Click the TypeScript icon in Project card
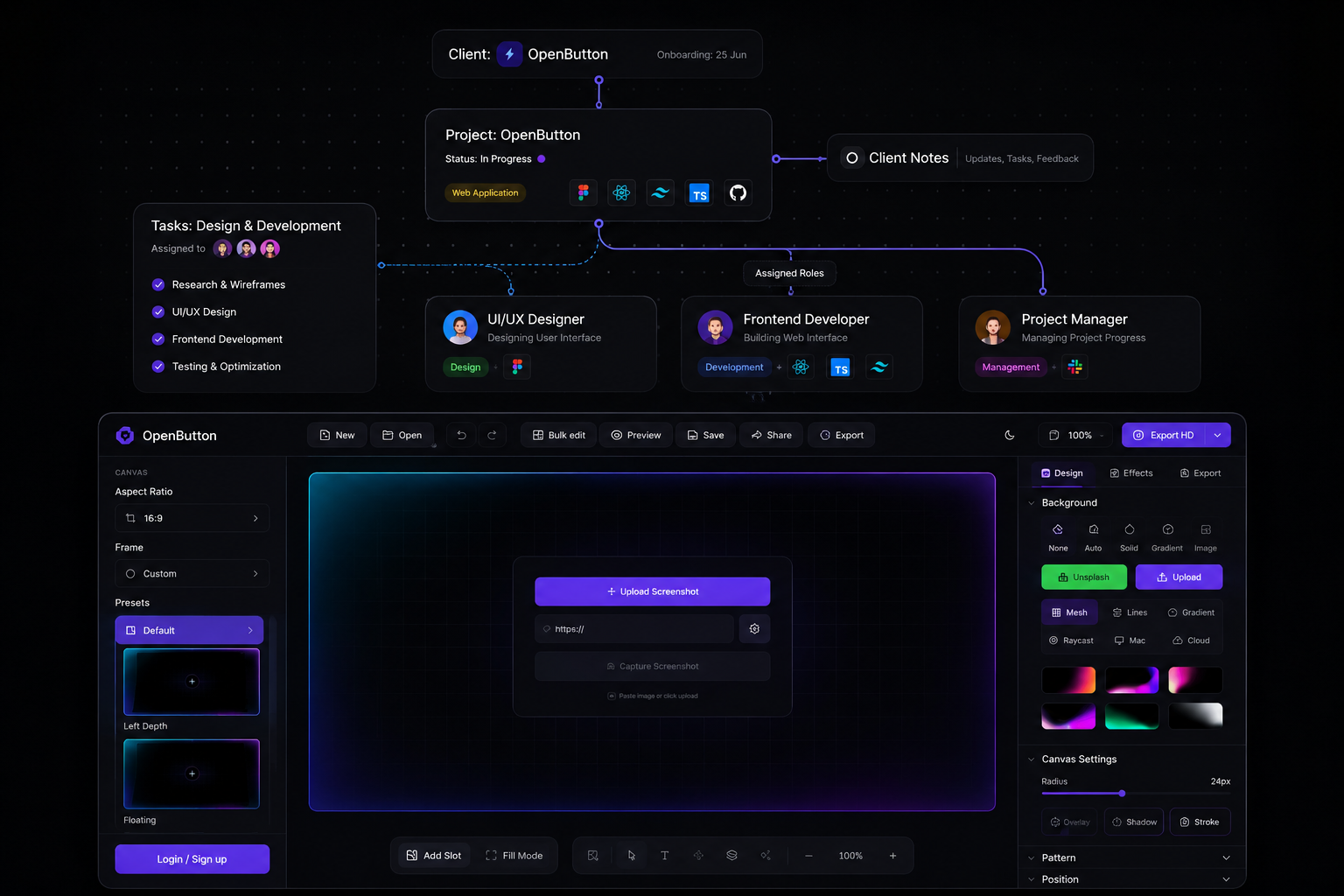The height and width of the screenshot is (896, 1344). pos(699,192)
